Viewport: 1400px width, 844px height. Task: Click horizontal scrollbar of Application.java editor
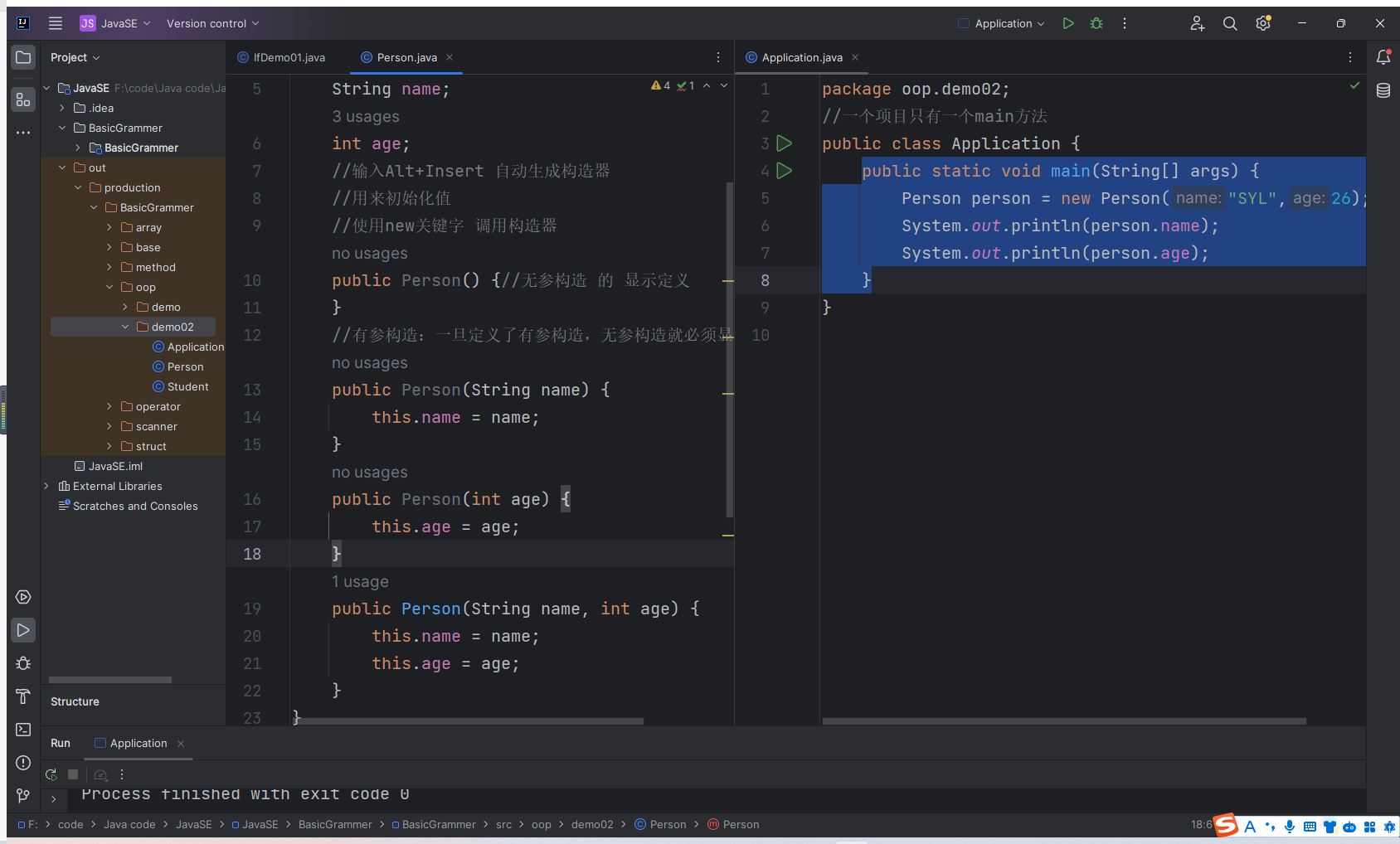tap(1064, 721)
